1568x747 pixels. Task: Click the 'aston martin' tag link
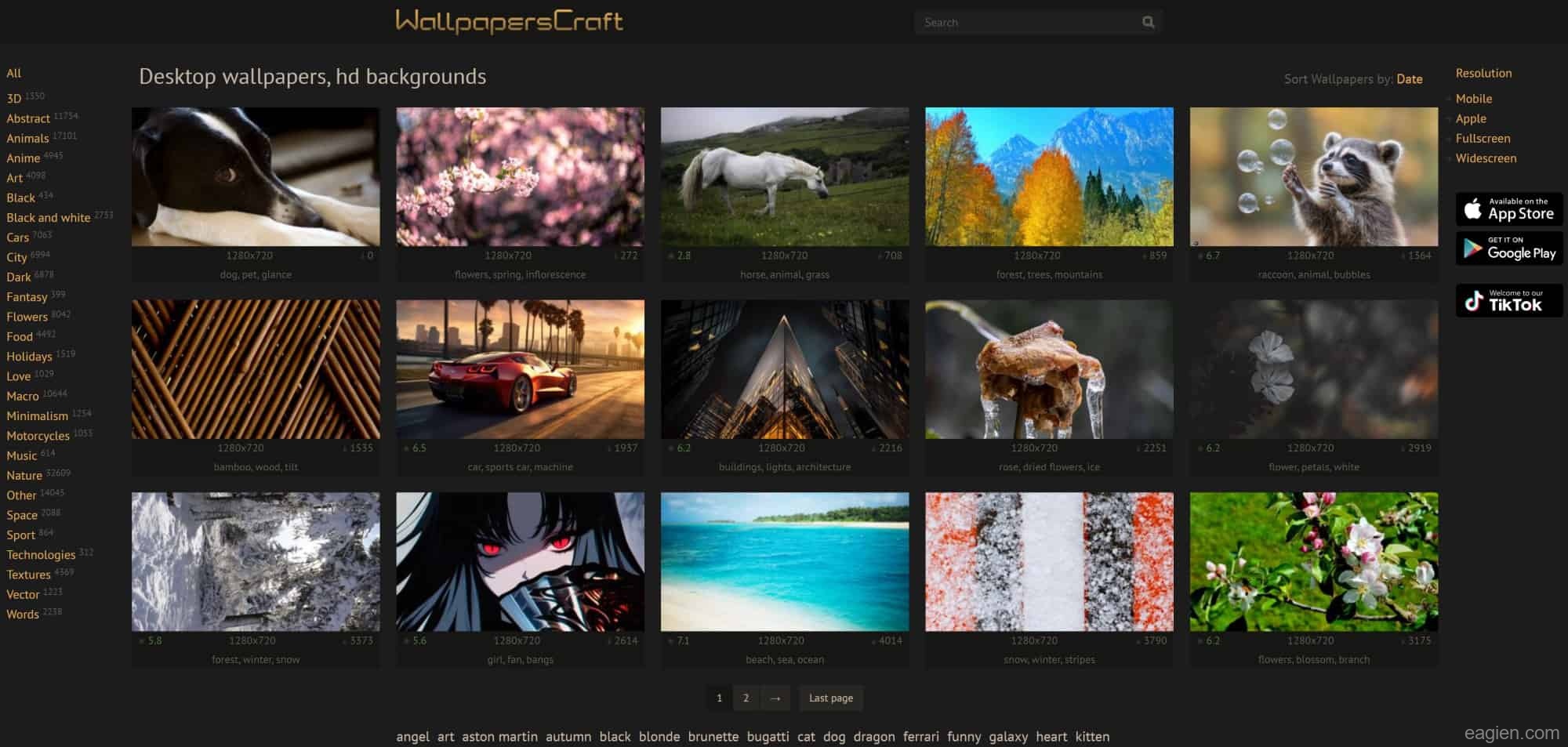click(499, 737)
